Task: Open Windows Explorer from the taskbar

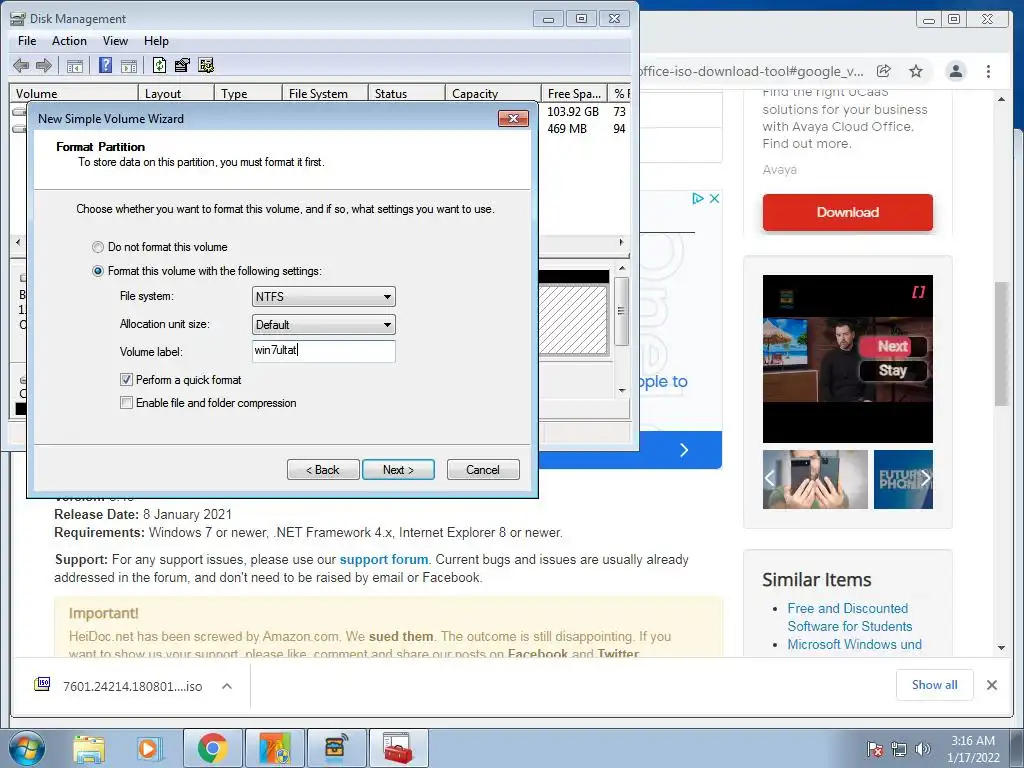Action: coord(89,748)
